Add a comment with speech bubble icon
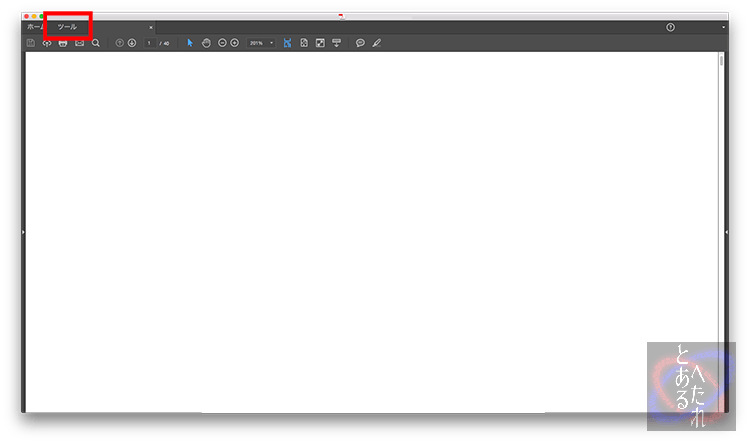This screenshot has width=750, height=443. click(360, 43)
